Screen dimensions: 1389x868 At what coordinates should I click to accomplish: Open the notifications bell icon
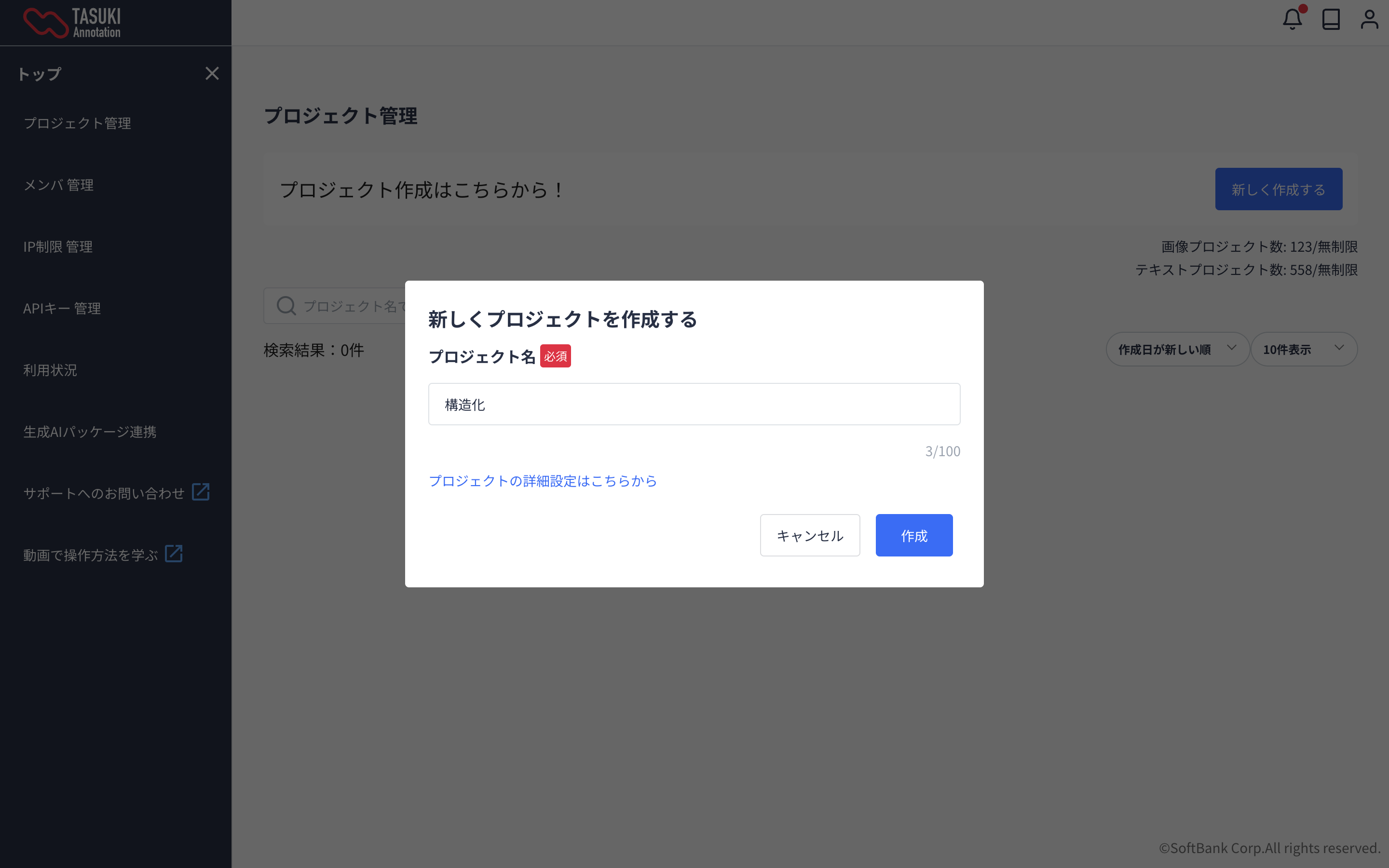click(1292, 19)
